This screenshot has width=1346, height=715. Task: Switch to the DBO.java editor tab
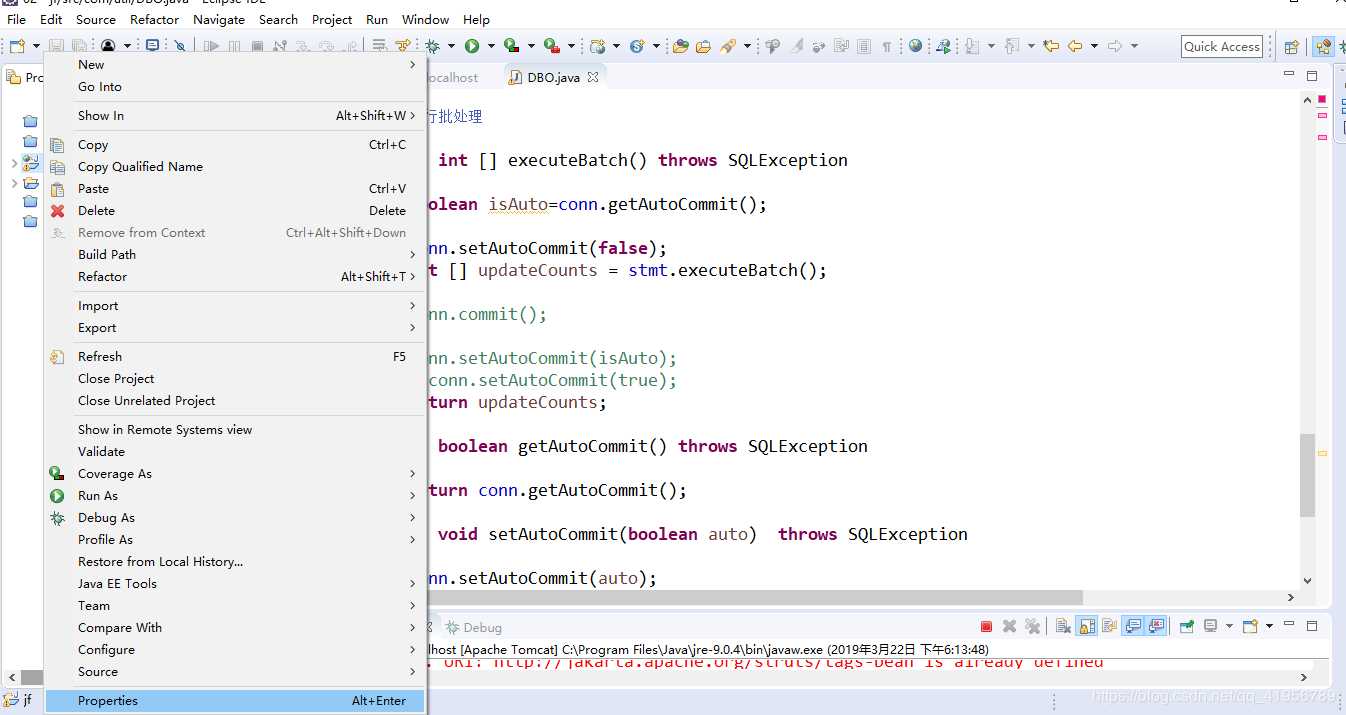tap(553, 77)
